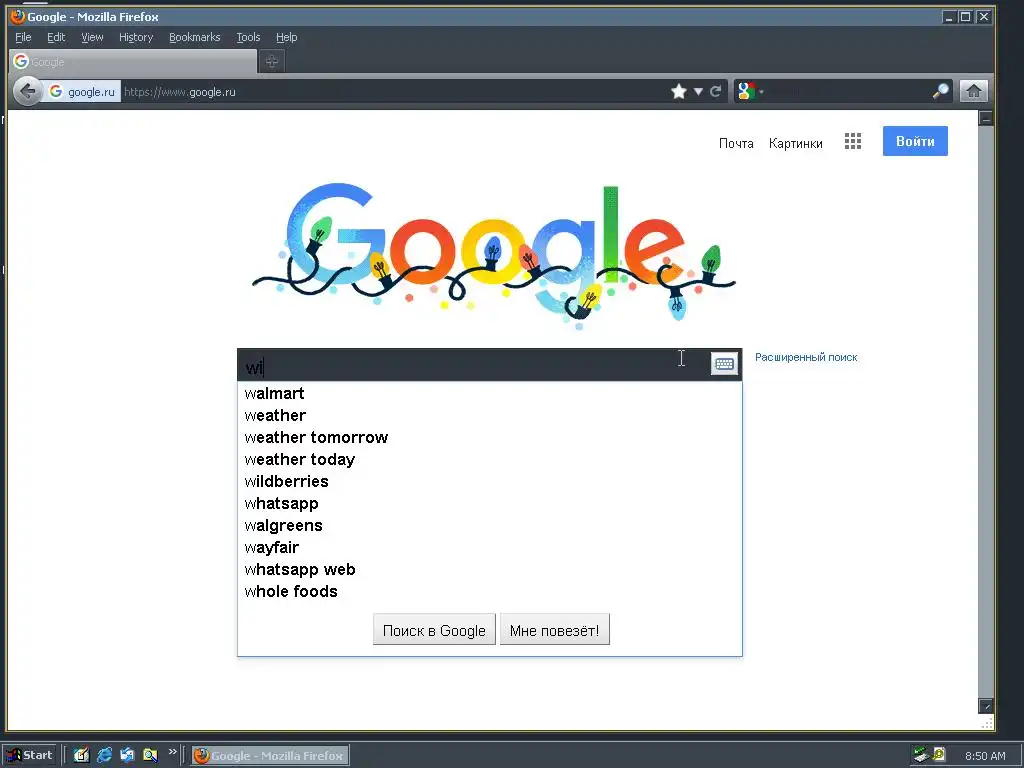Open the View menu

pos(92,37)
